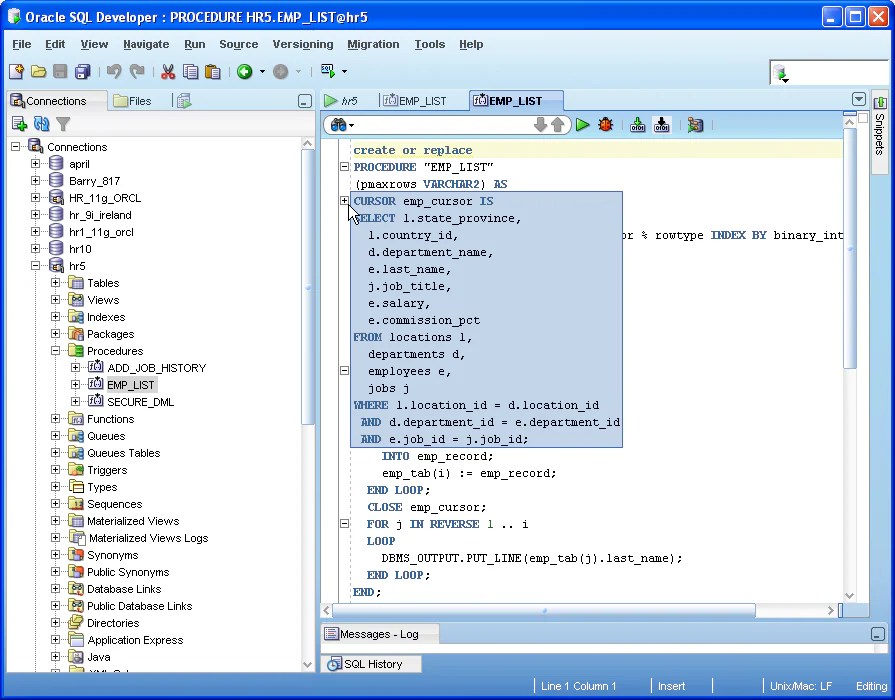
Task: Expand the Functions node in the tree
Action: (57, 418)
